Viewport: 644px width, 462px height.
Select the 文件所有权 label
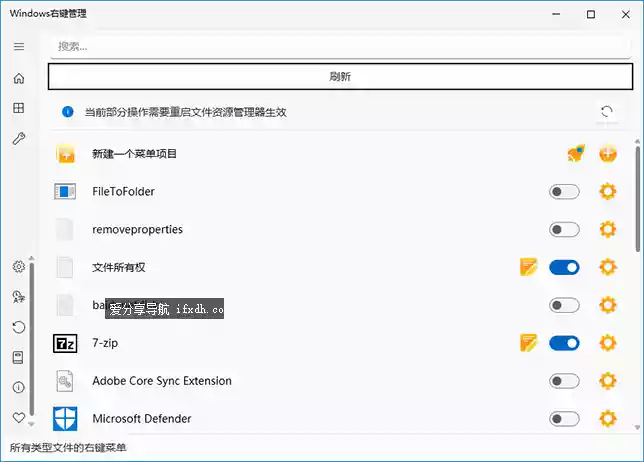119,267
